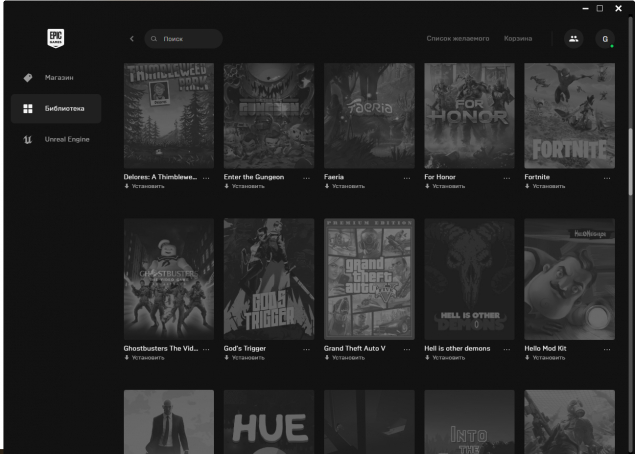The image size is (635, 454).
Task: Open Hell is other demons cover
Action: (469, 279)
